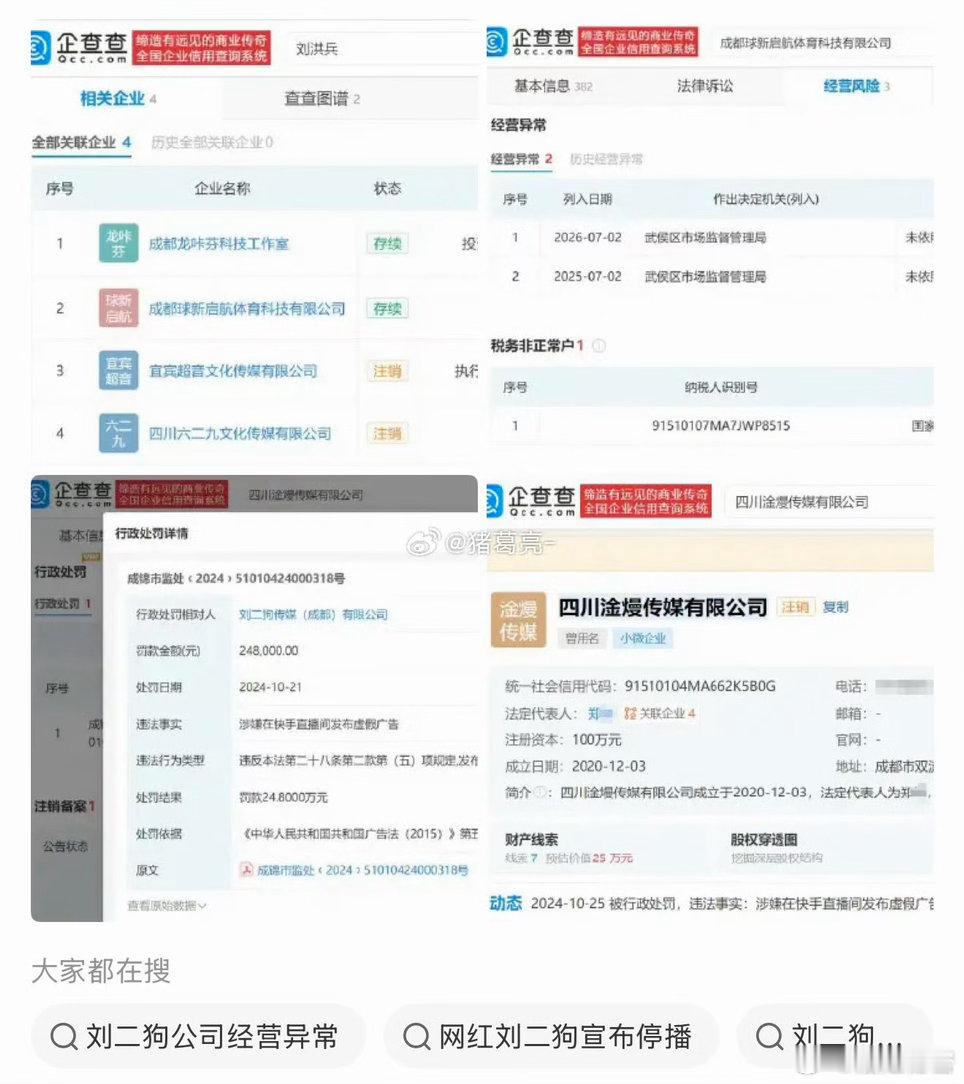
Task: Open the 四川六二九文化传媒有限公司 company link
Action: 240,433
